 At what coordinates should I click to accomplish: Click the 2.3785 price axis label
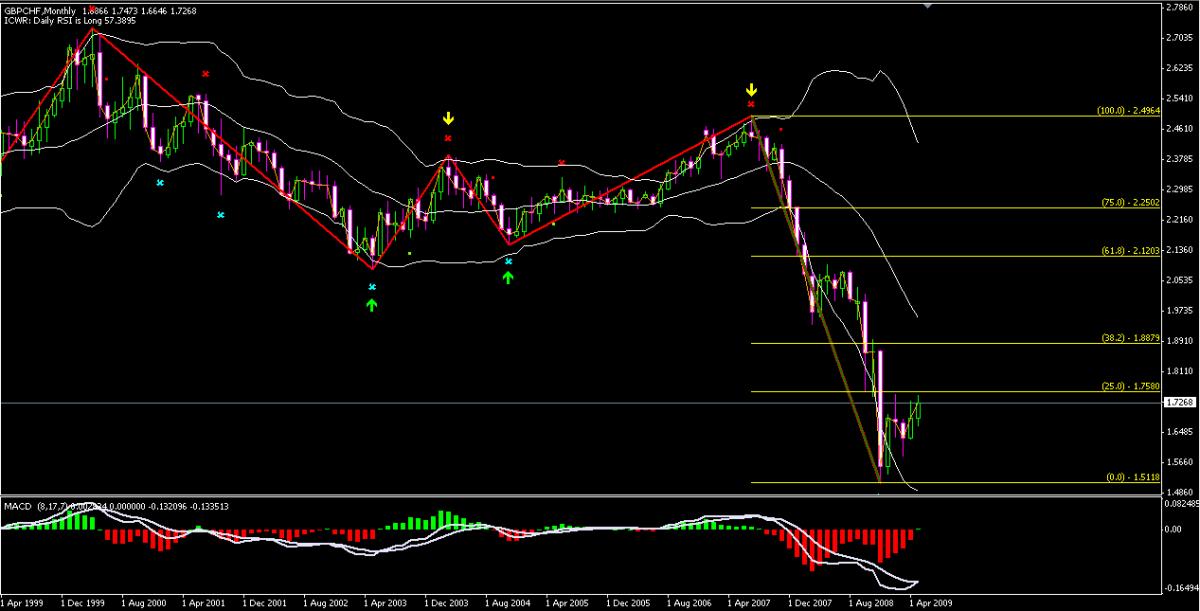[x=1180, y=159]
